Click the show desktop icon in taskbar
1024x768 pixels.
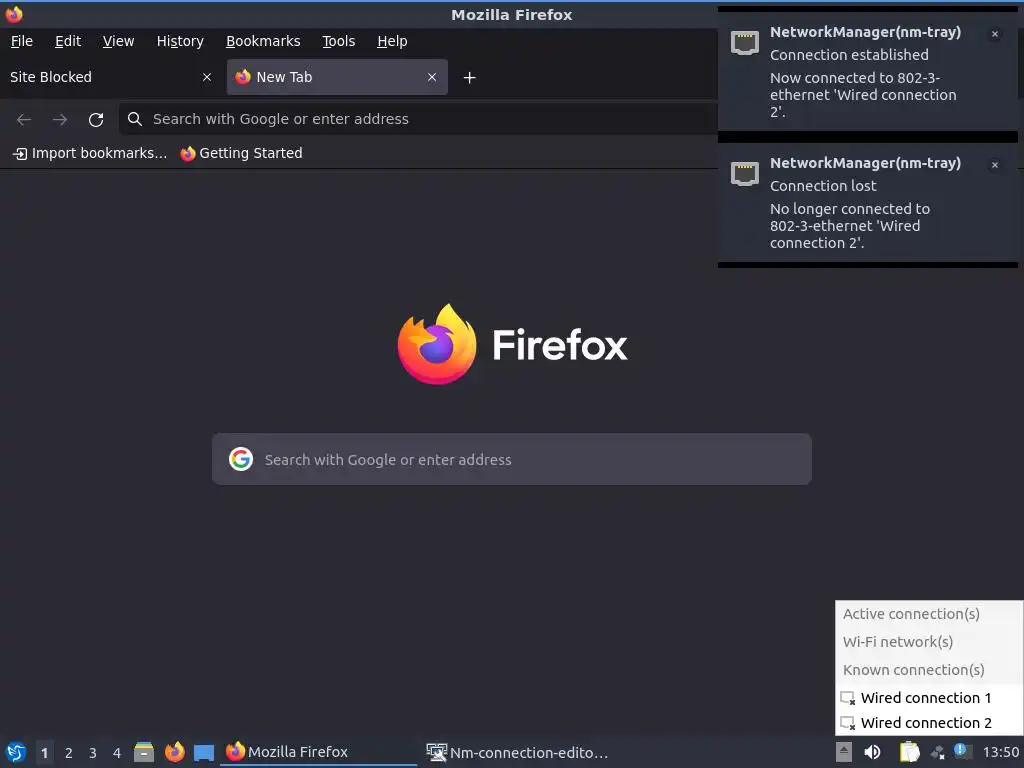pyautogui.click(x=204, y=752)
